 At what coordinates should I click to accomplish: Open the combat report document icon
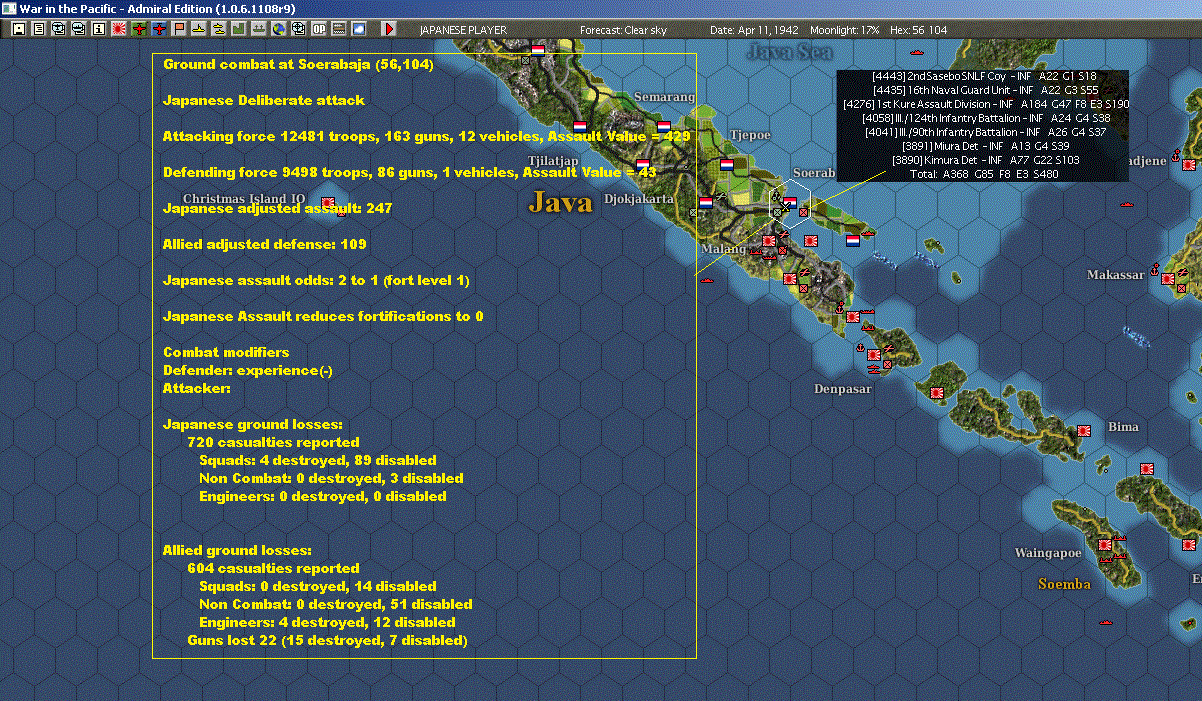click(x=39, y=29)
